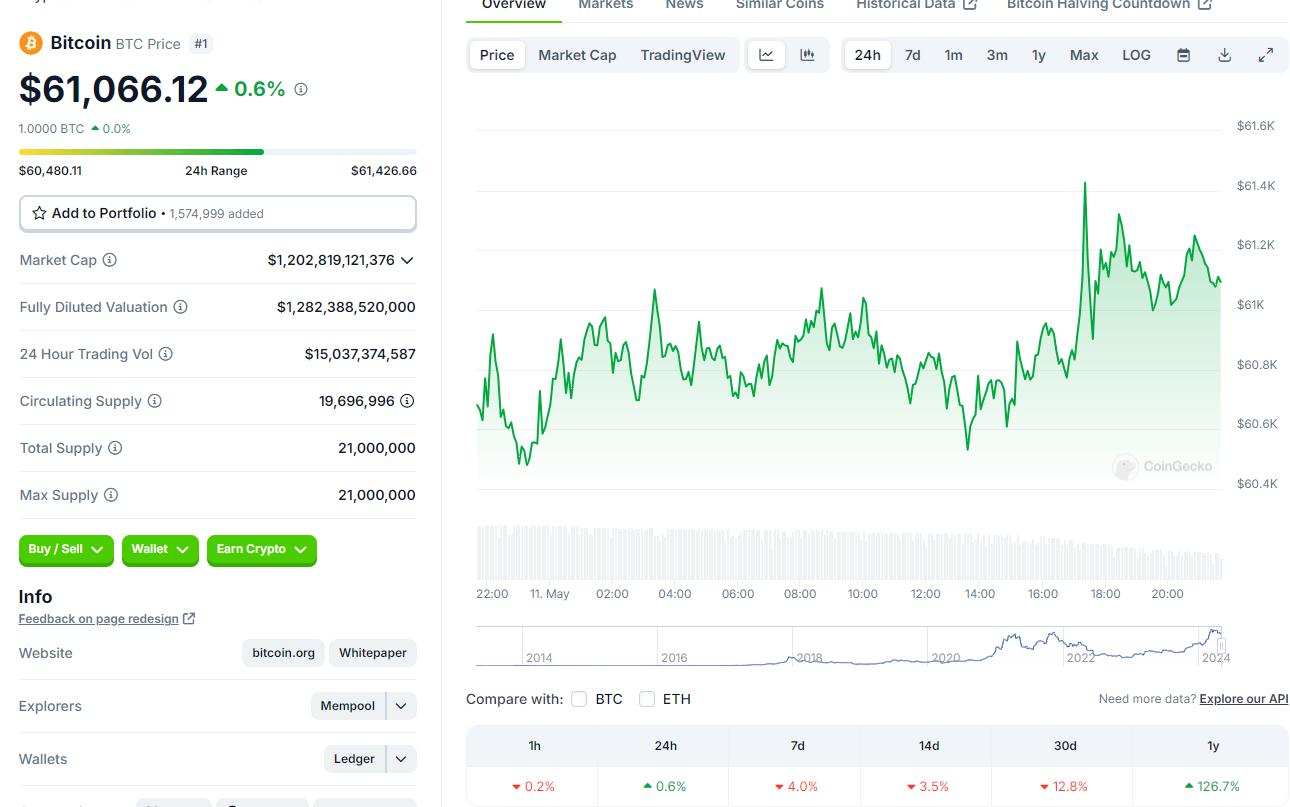The image size is (1290, 807).
Task: Click external link icon beside Feedback on page redesign
Action: point(189,619)
